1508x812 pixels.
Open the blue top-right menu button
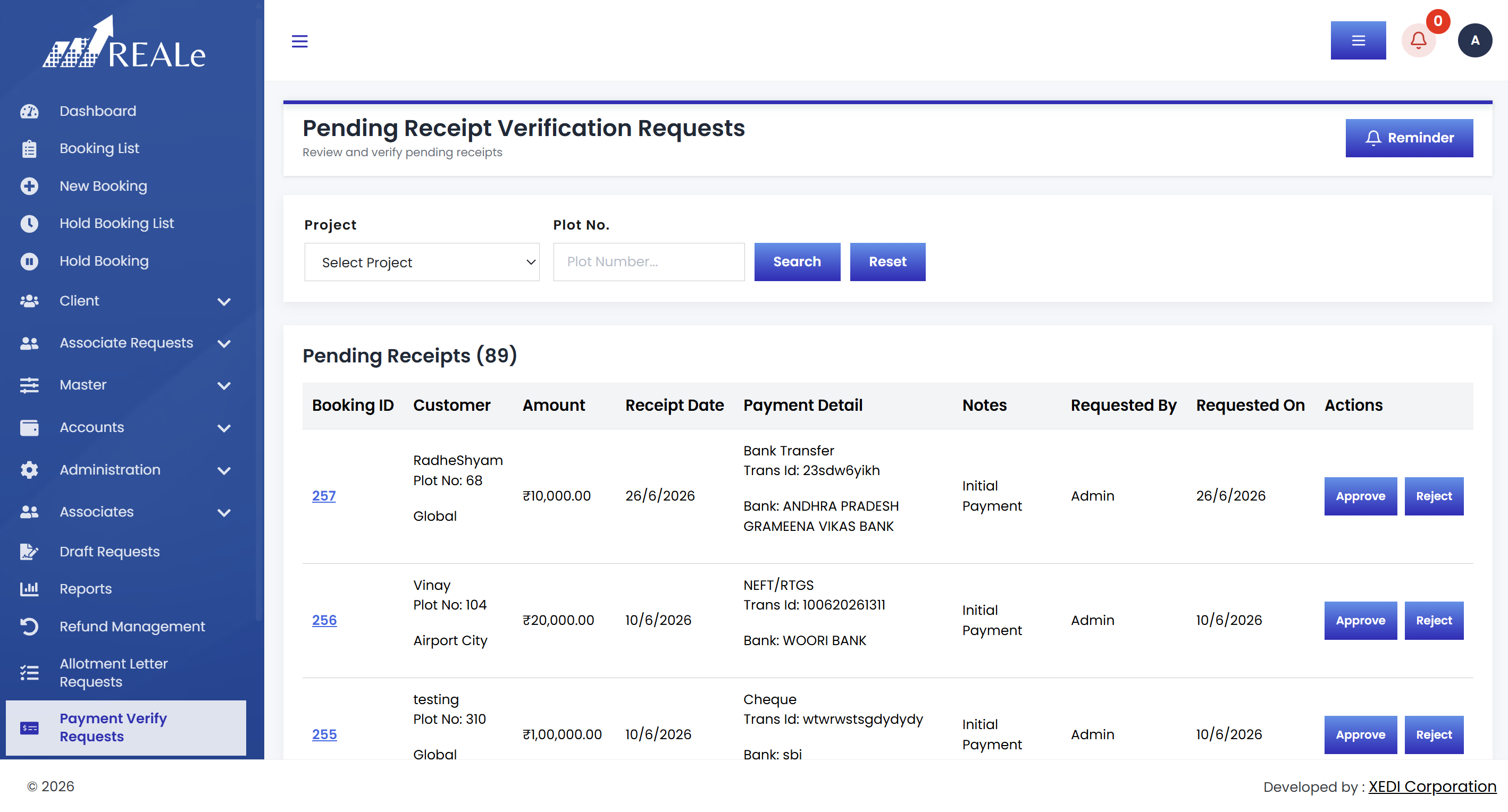click(1358, 40)
